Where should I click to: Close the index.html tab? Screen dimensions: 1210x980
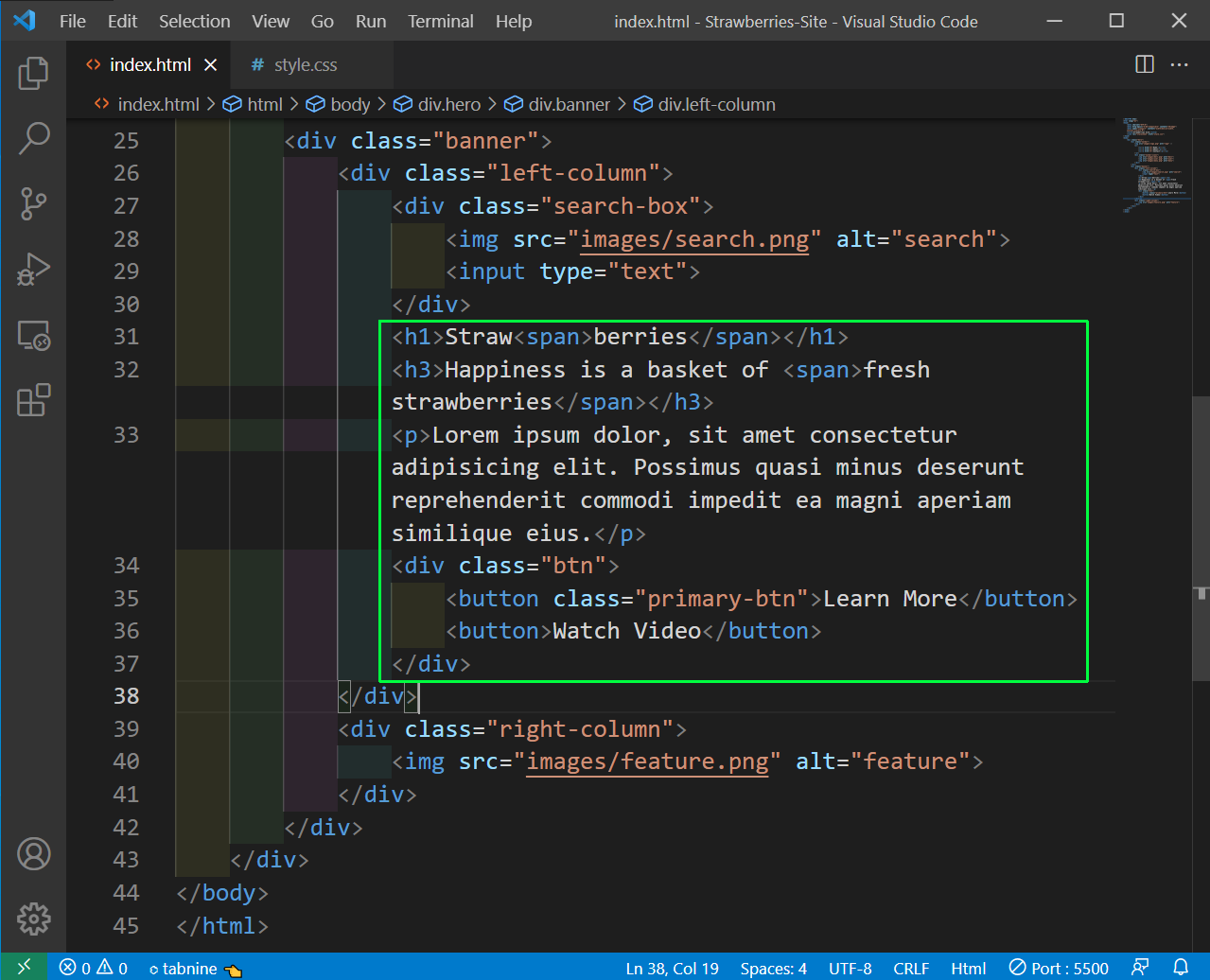pyautogui.click(x=211, y=64)
